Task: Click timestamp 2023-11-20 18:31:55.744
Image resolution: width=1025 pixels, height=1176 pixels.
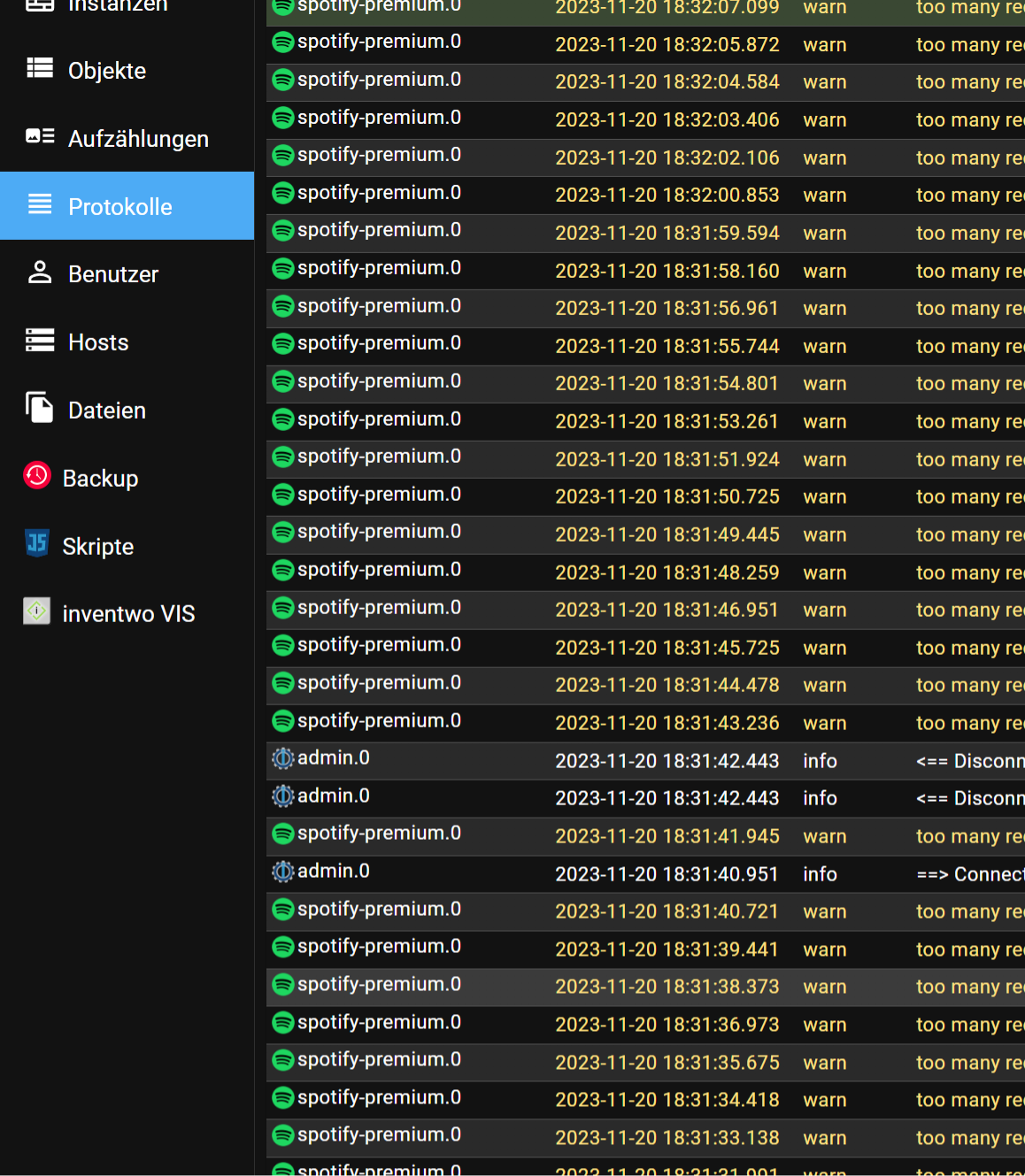Action: [667, 346]
